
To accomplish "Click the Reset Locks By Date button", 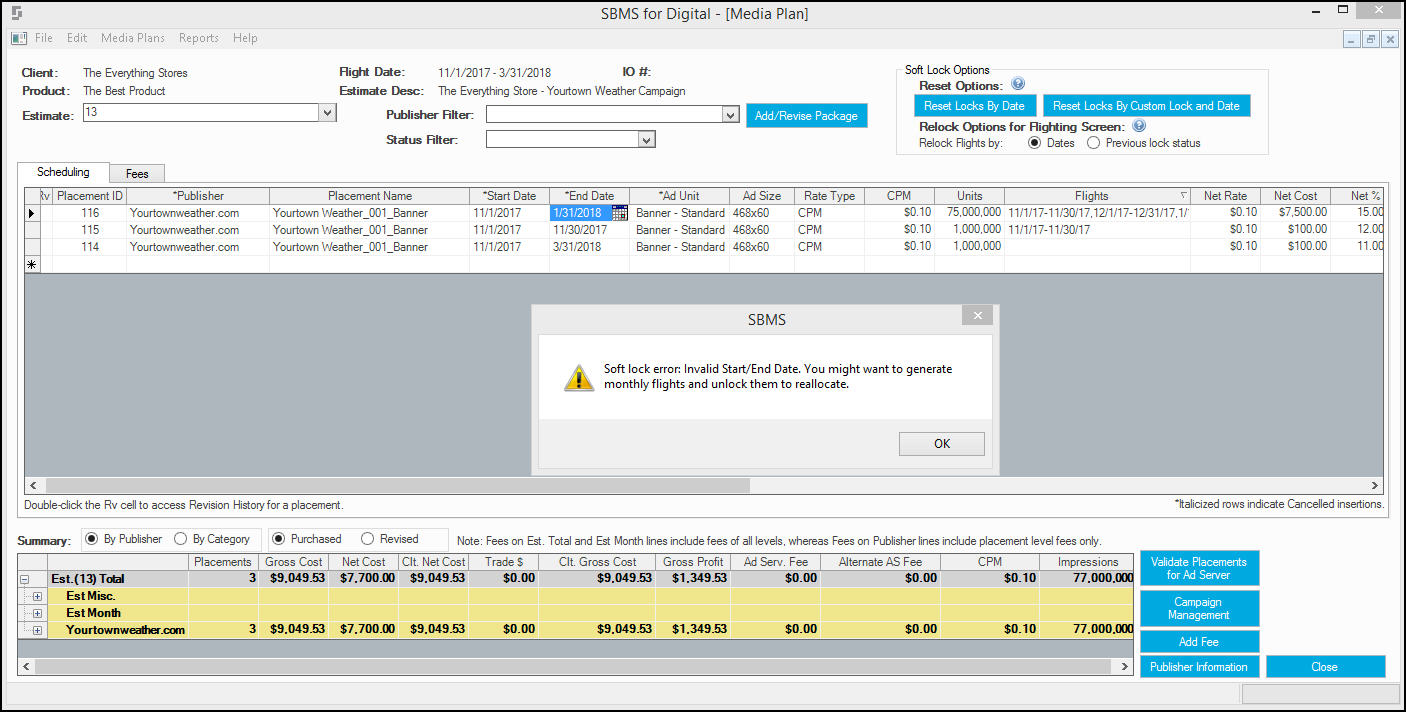I will [974, 106].
